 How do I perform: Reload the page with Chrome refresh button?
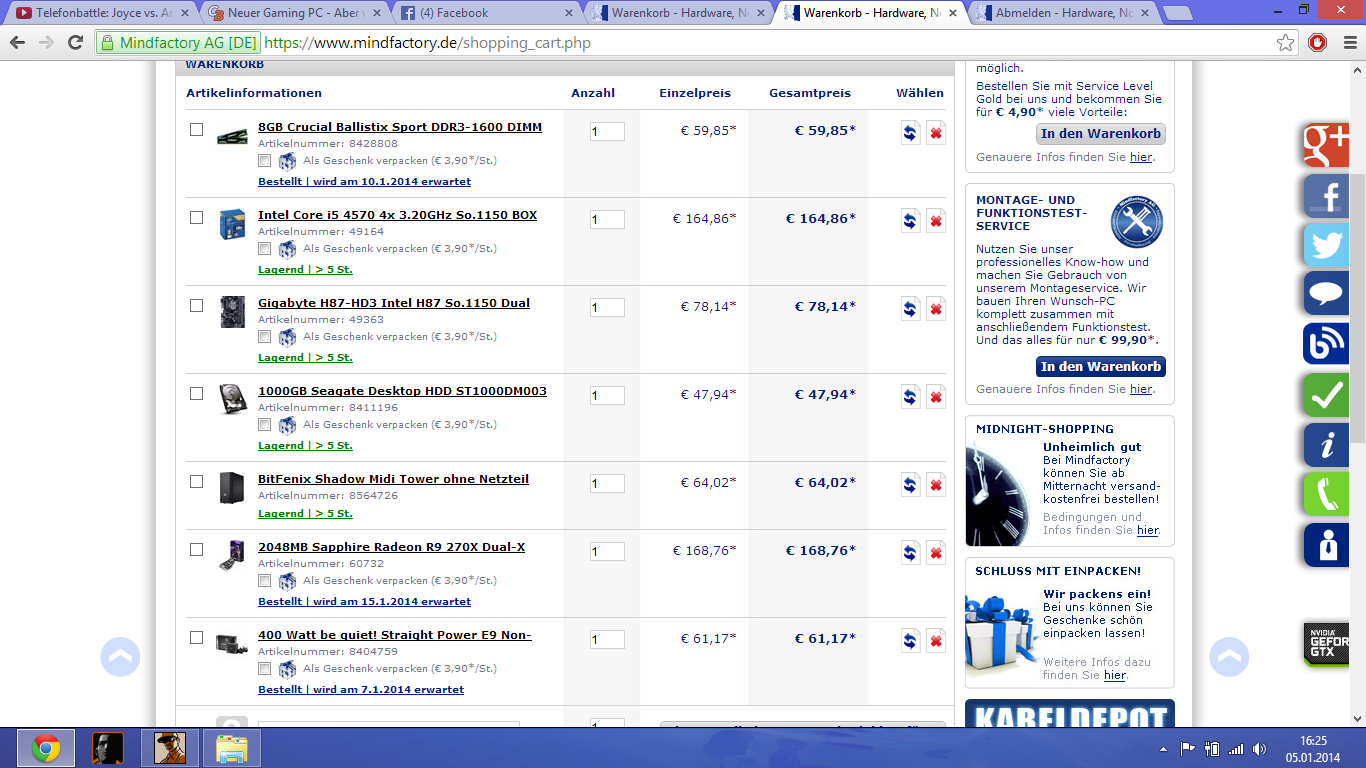pos(75,43)
